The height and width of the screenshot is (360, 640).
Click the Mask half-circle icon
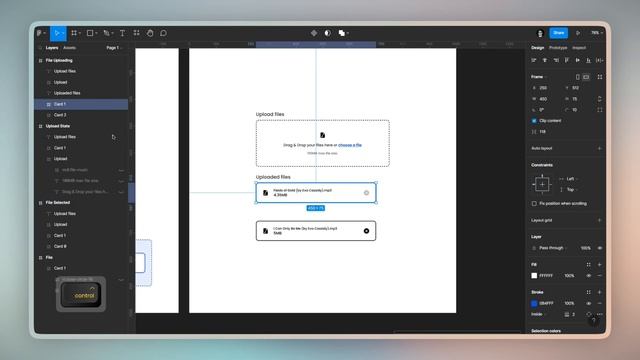[328, 33]
